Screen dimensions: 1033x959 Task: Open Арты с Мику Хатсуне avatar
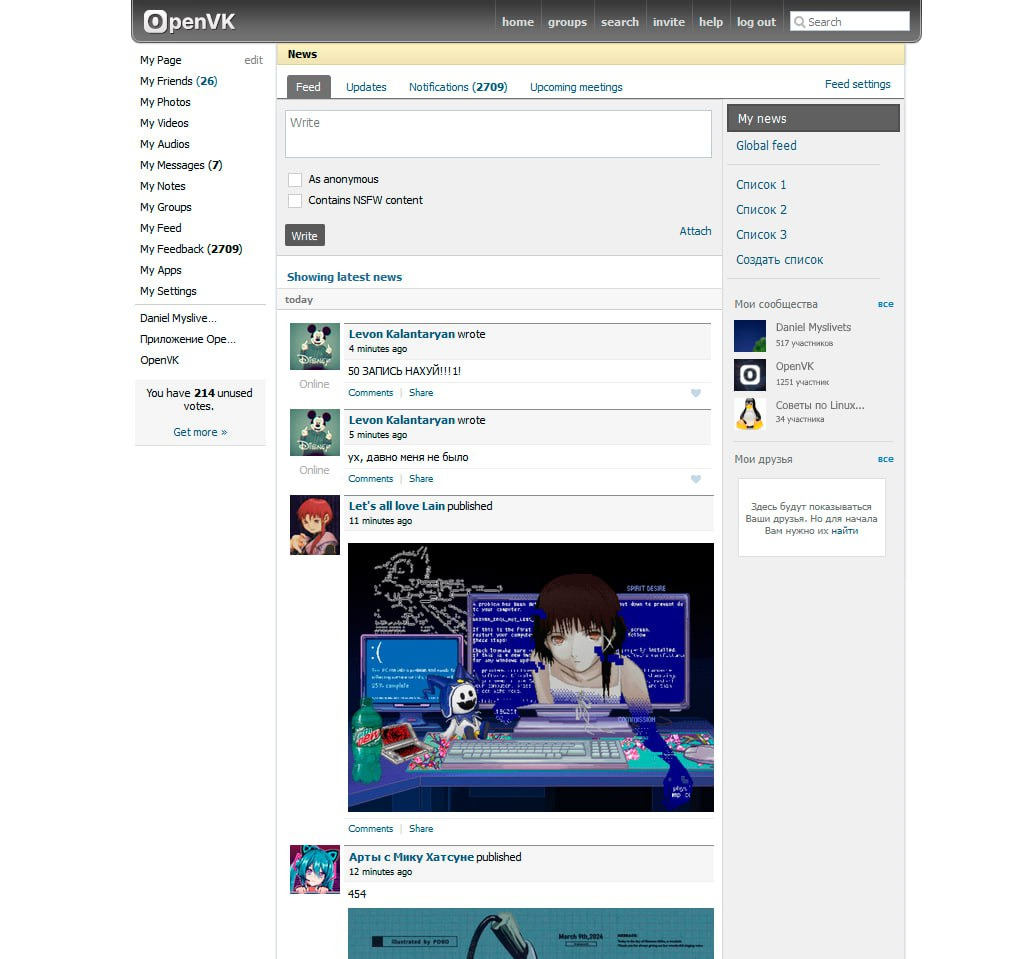click(315, 869)
